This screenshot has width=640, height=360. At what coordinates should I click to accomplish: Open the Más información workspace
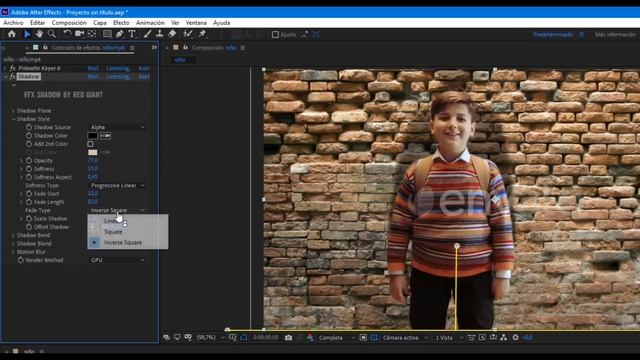(615, 35)
